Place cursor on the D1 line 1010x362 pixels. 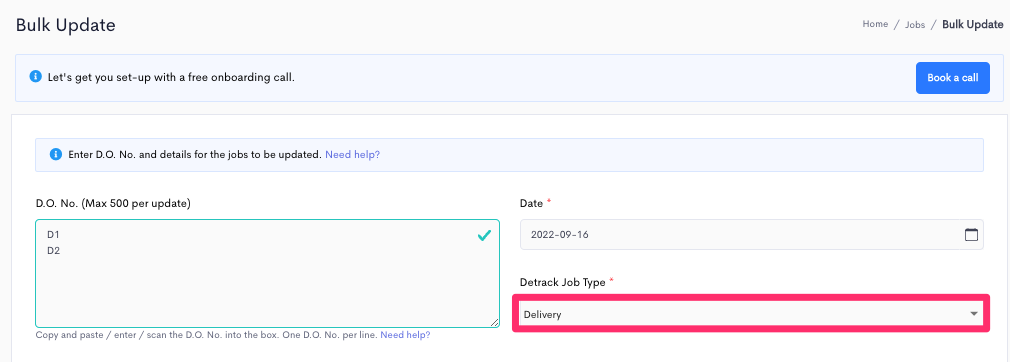pos(53,235)
